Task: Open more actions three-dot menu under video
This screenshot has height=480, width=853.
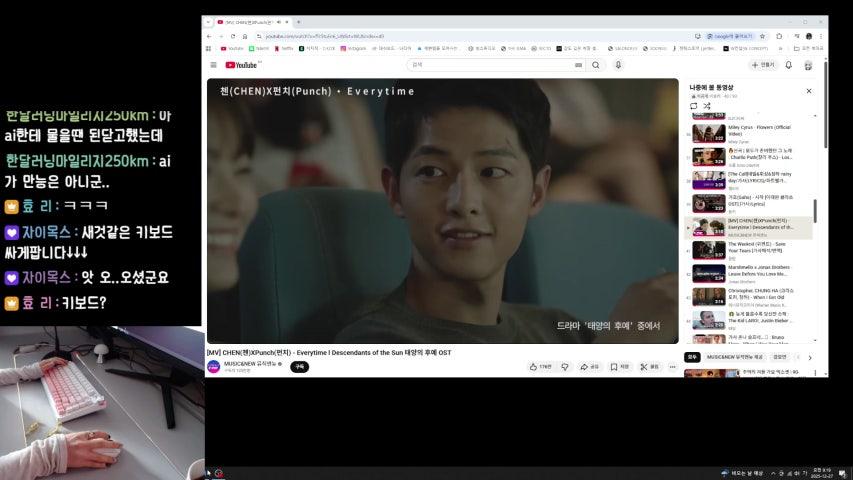Action: [672, 367]
